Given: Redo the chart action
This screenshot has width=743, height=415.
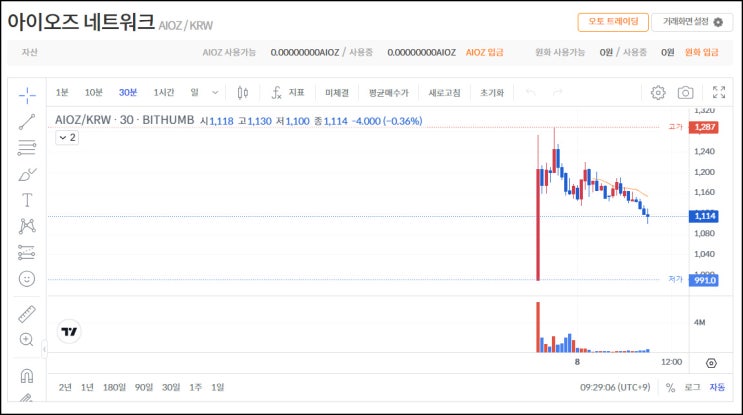Looking at the screenshot, I should click(558, 92).
